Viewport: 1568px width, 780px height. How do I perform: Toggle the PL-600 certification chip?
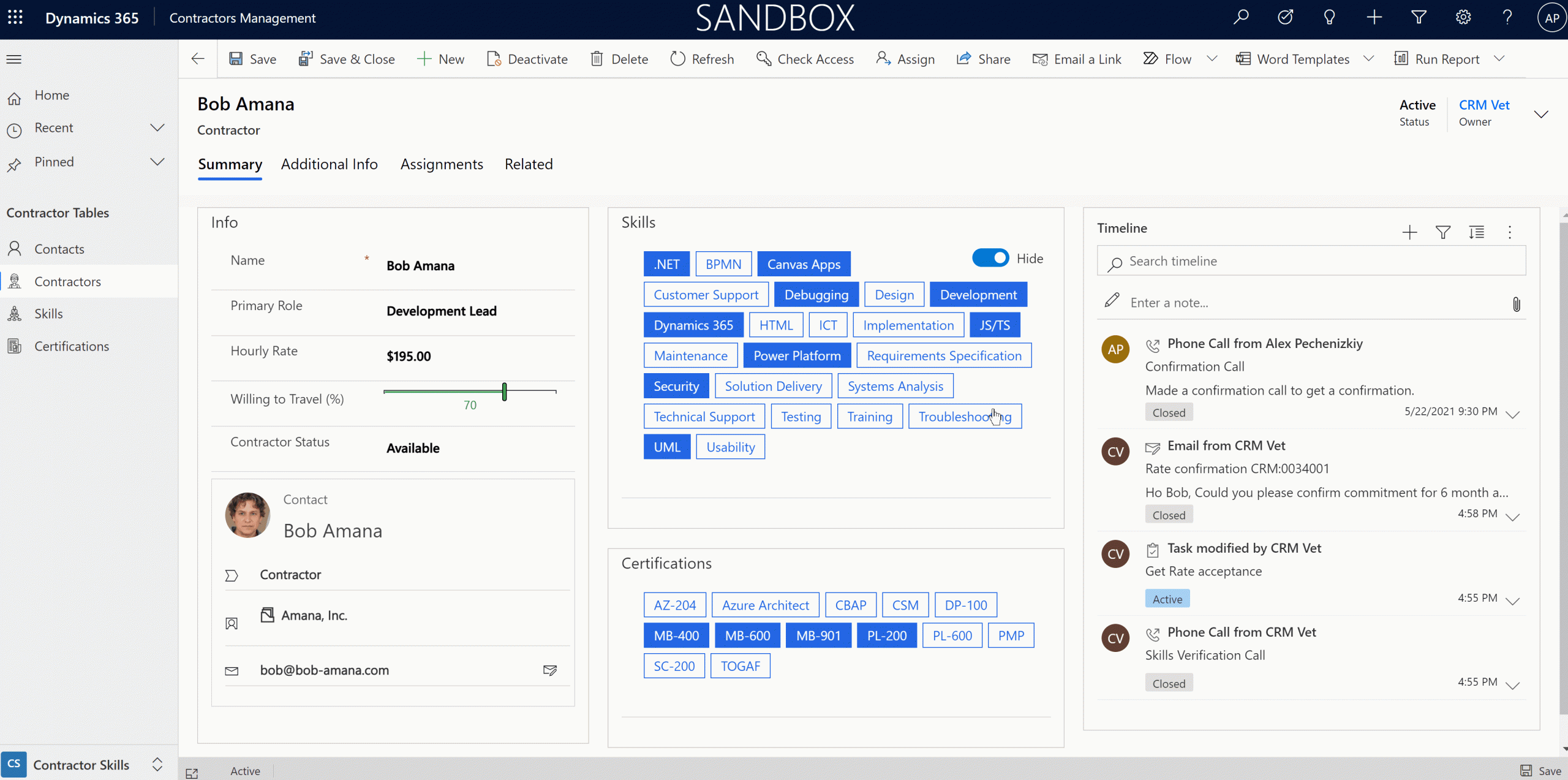click(952, 635)
